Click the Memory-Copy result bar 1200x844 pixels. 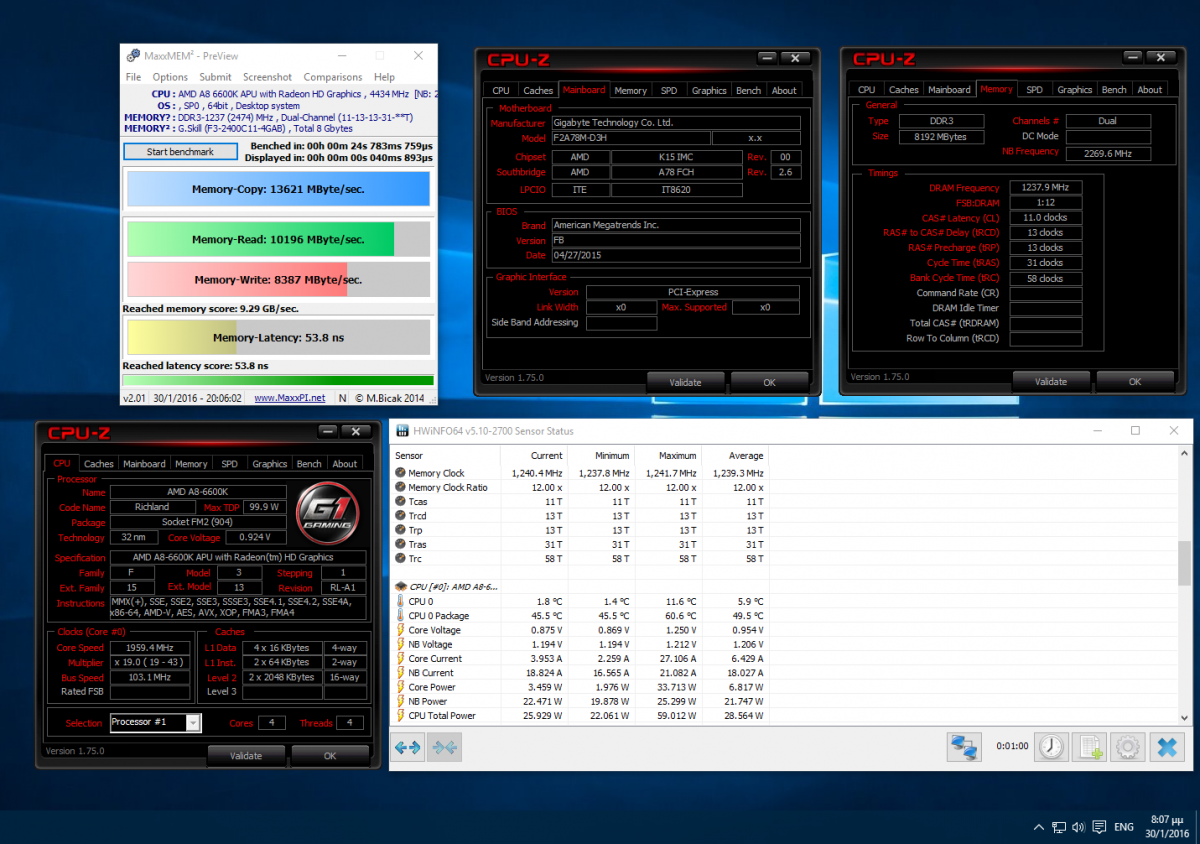[278, 188]
